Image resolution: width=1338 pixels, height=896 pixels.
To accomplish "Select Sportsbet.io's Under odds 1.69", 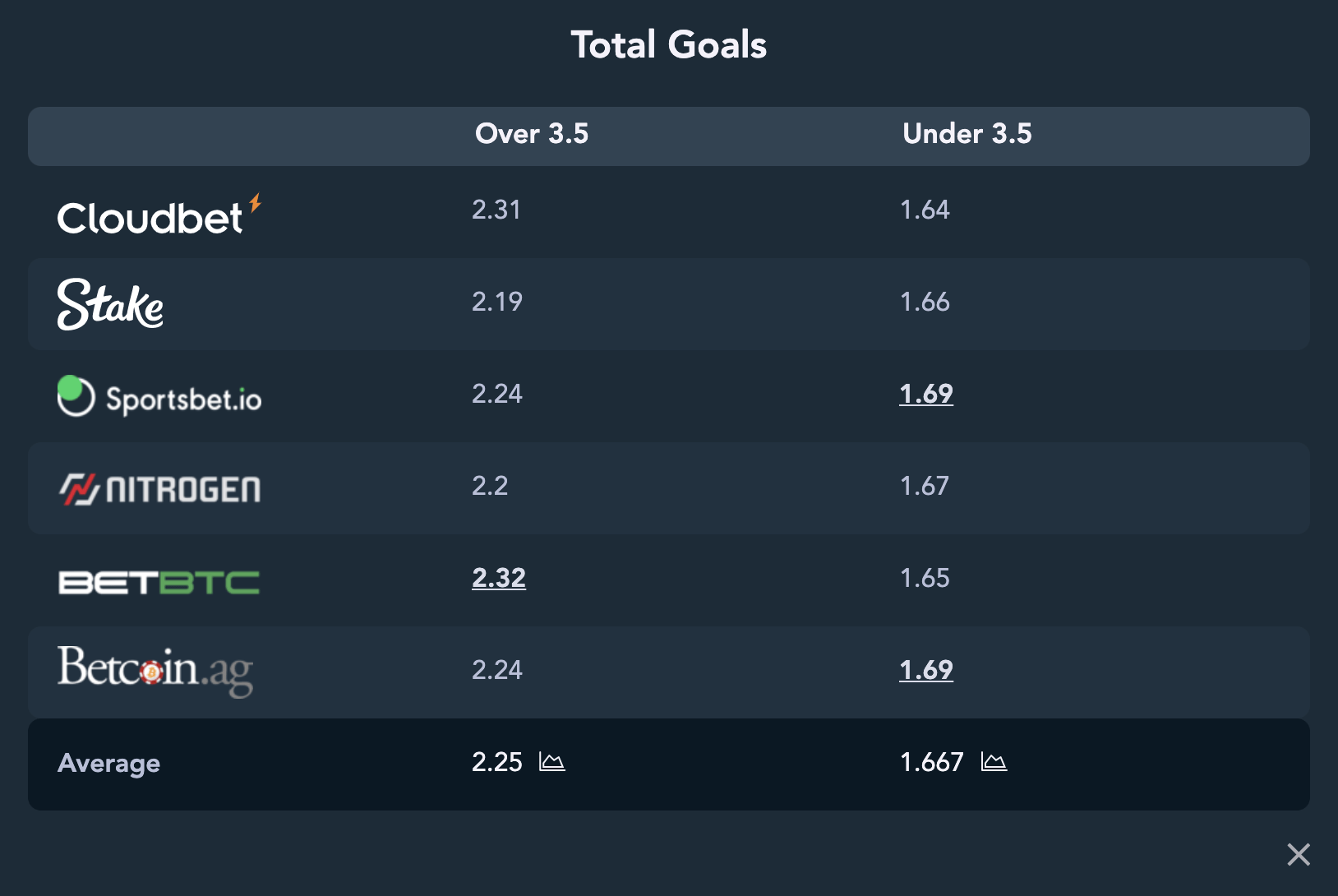I will click(x=926, y=394).
